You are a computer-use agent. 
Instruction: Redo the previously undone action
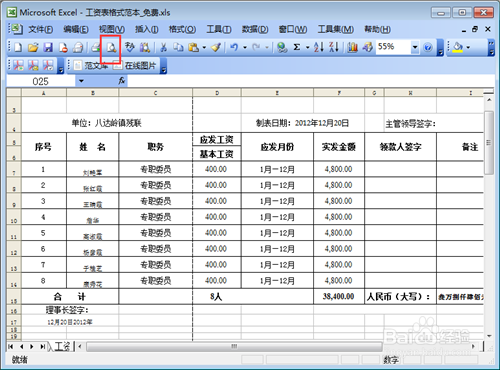[x=256, y=48]
